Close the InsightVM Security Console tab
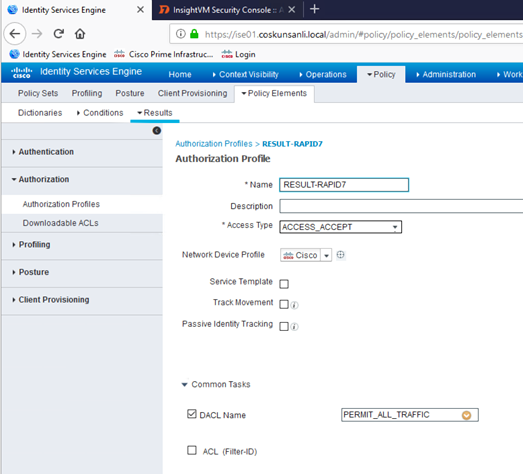This screenshot has height=474, width=523. pyautogui.click(x=292, y=10)
